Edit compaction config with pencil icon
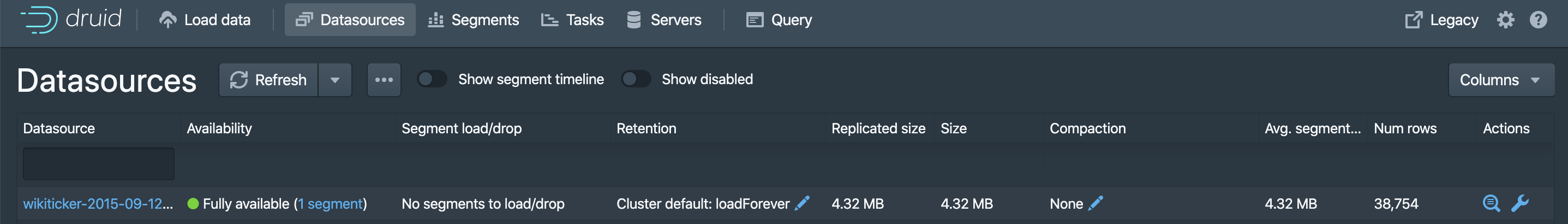1568x224 pixels. point(1095,203)
